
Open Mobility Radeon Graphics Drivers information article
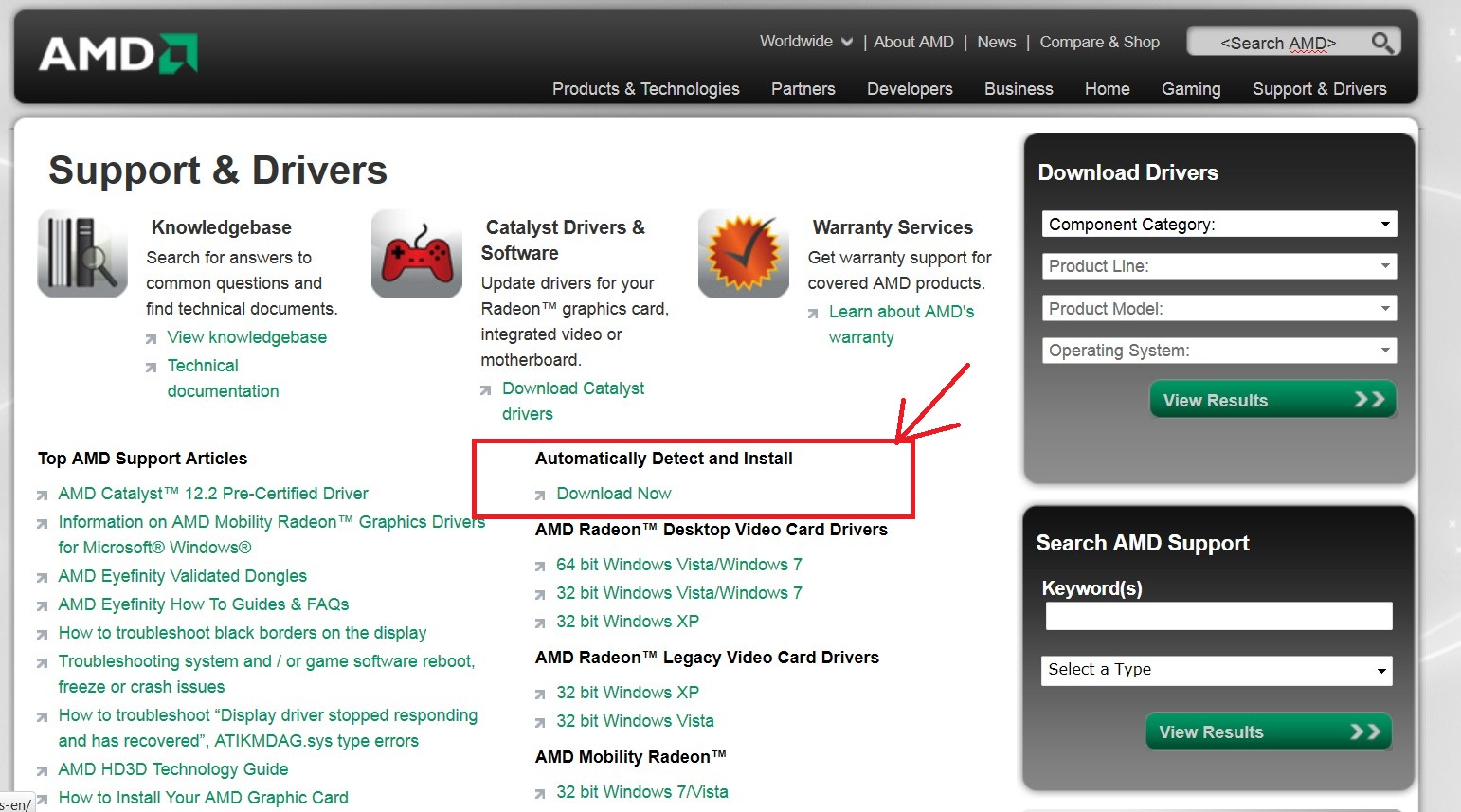click(272, 534)
